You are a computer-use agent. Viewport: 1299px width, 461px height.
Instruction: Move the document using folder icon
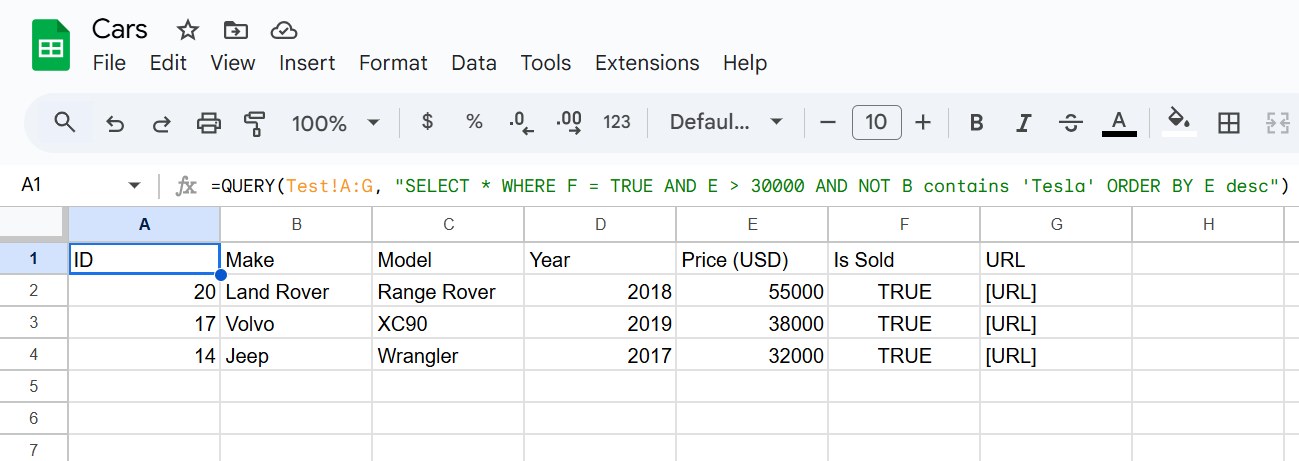tap(236, 29)
